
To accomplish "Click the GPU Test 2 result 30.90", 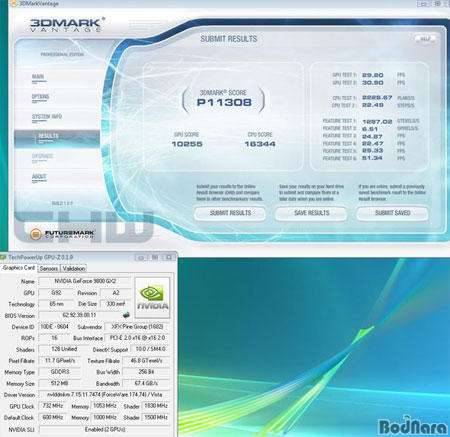I will [373, 83].
